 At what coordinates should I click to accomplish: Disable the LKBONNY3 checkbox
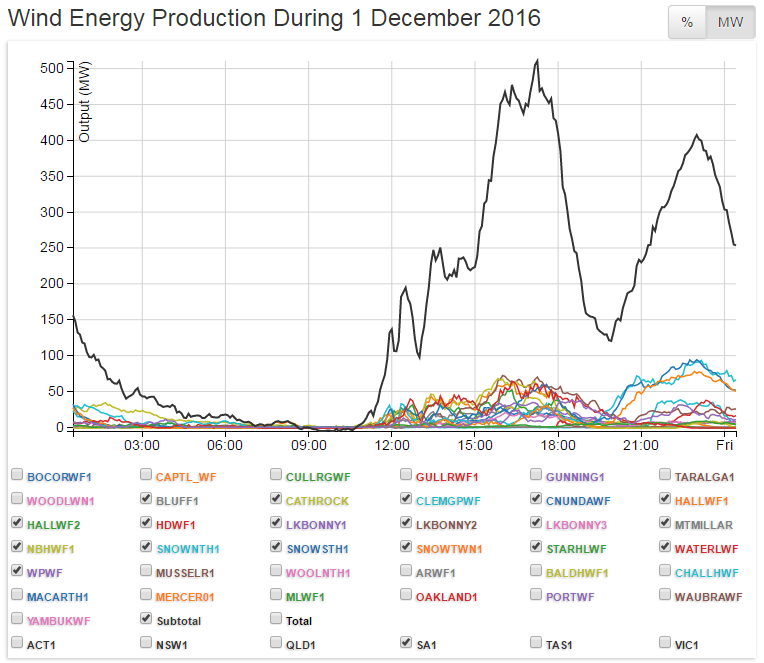point(537,523)
